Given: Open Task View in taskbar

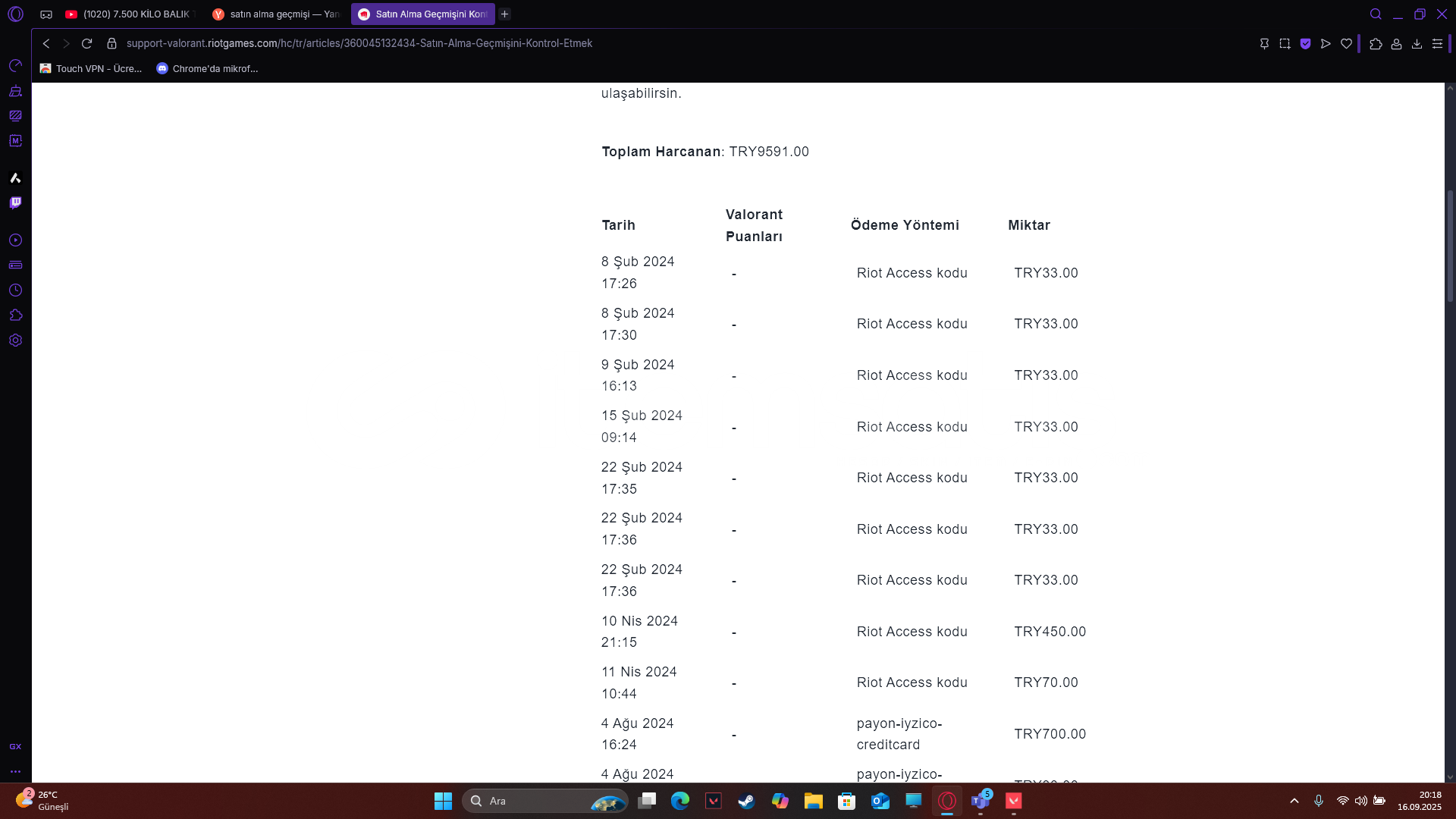Looking at the screenshot, I should (x=647, y=801).
